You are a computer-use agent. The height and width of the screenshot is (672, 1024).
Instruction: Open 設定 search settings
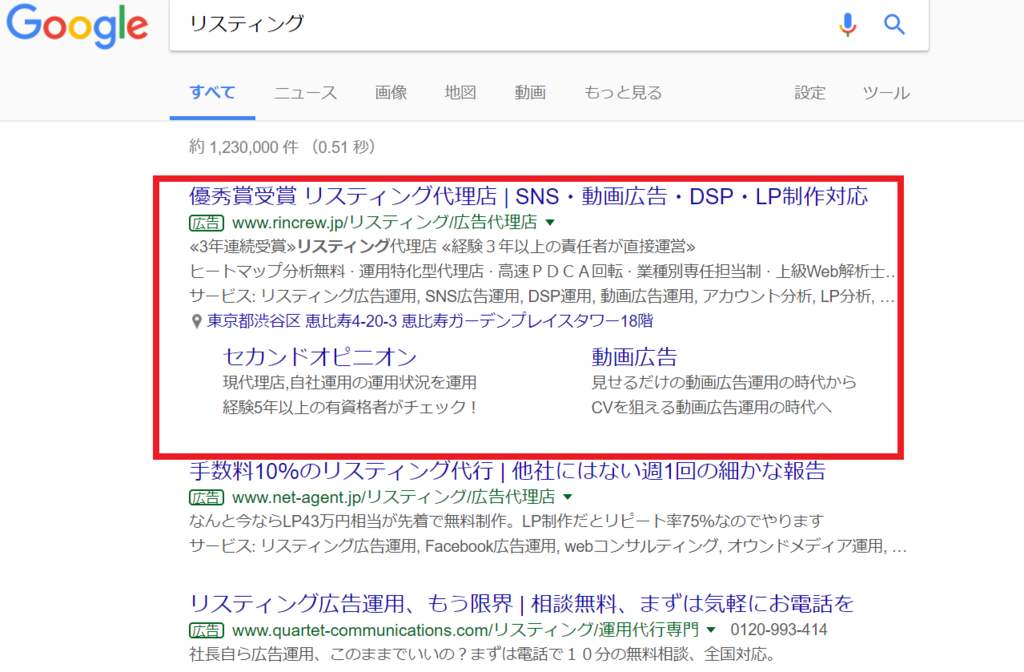click(x=810, y=93)
